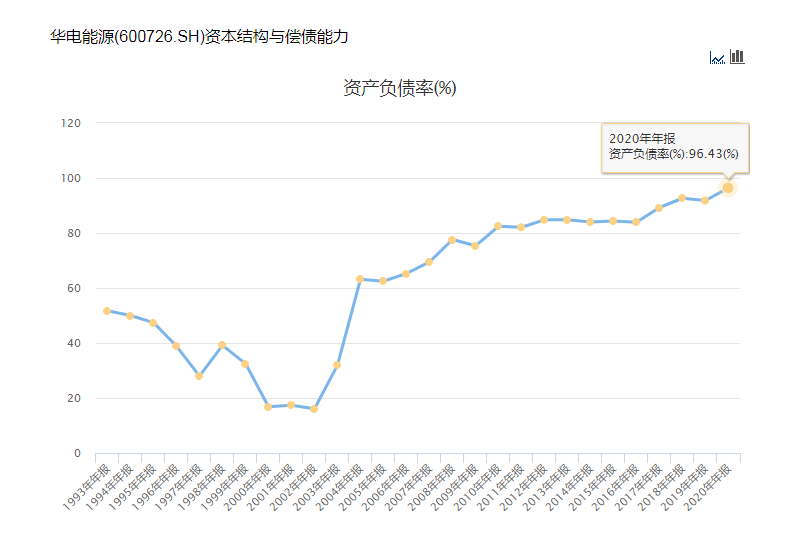Click the 2016年年报 x-axis label
Viewport: 800px width, 555px height.
click(x=617, y=487)
